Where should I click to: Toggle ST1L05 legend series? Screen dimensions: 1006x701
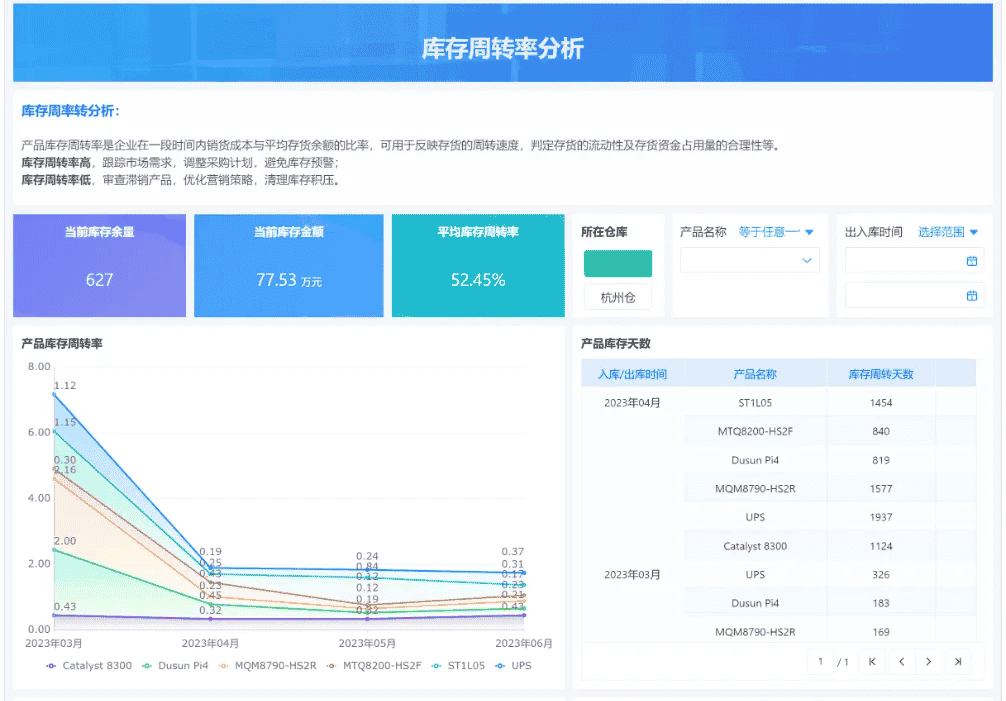(x=458, y=666)
